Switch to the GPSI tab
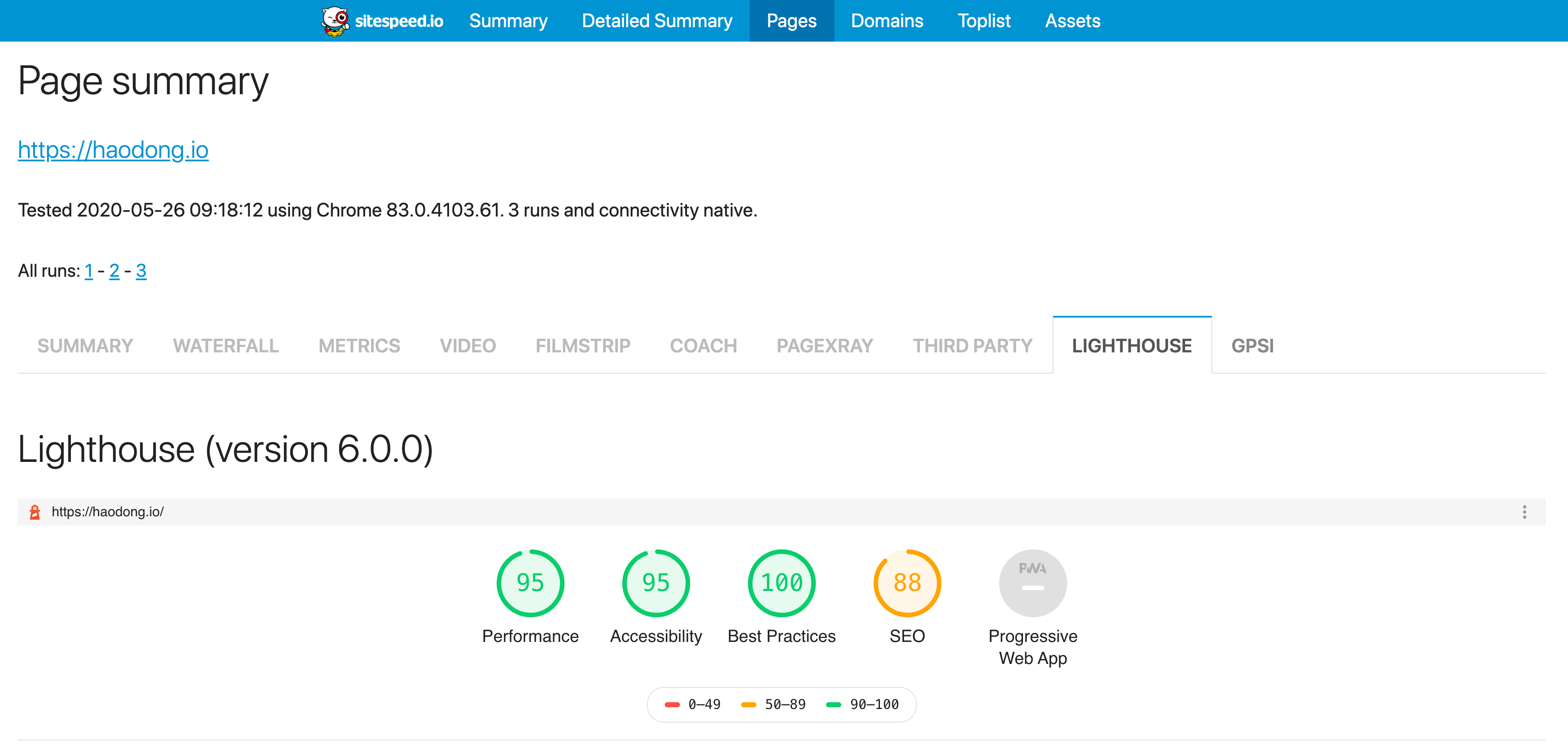This screenshot has width=1568, height=754. (1252, 346)
